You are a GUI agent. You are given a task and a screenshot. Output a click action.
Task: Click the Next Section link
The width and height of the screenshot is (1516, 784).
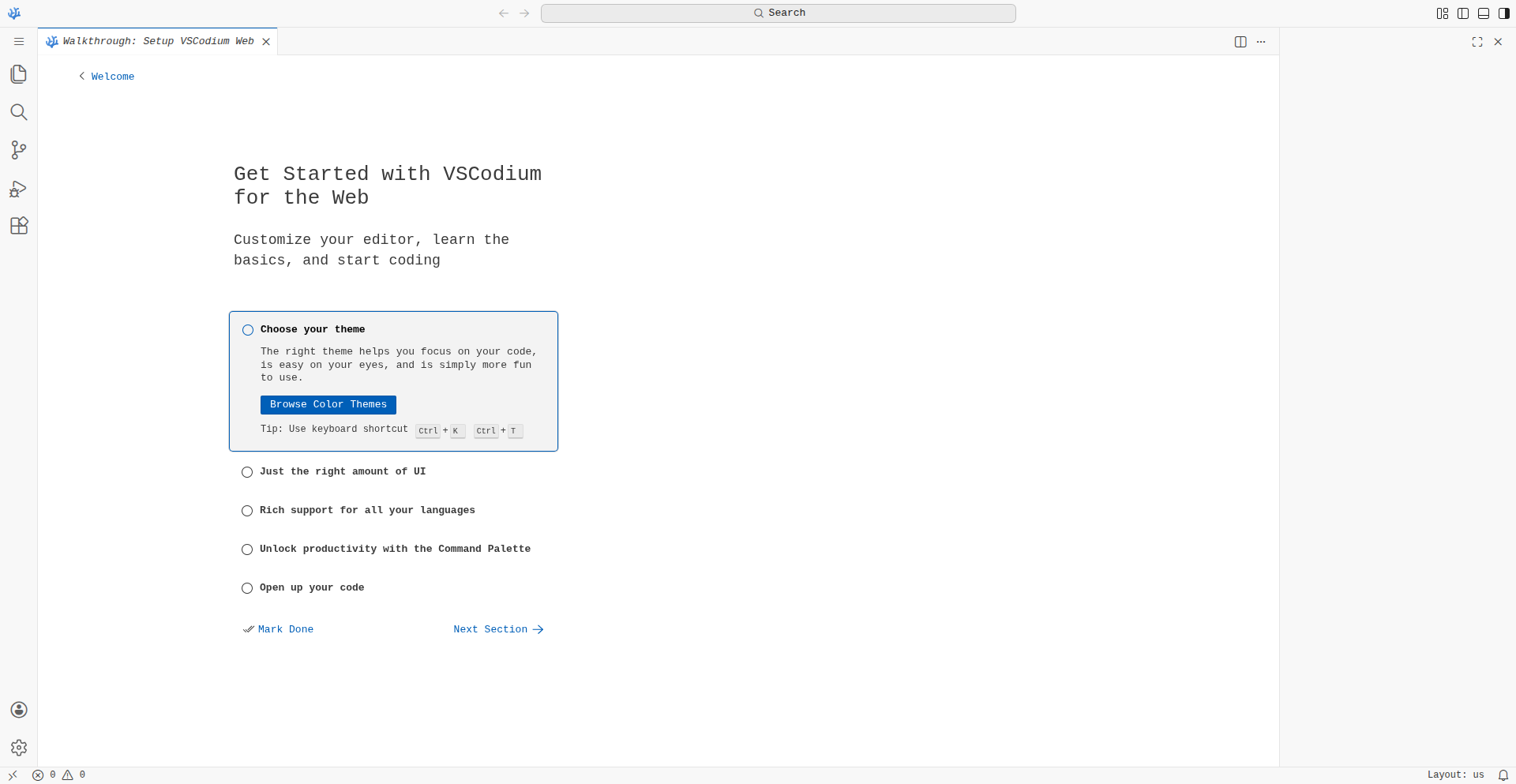[x=497, y=630]
